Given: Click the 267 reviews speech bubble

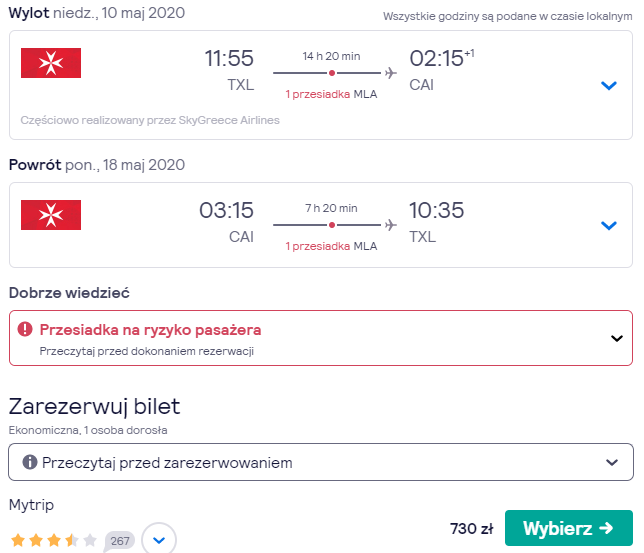Looking at the screenshot, I should (120, 541).
